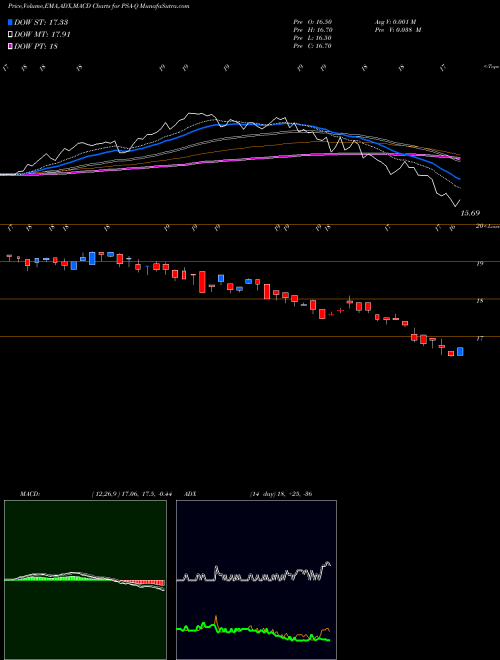Click the DOW MT legend swatch
Screen dimensions: 500x660
tap(11, 35)
